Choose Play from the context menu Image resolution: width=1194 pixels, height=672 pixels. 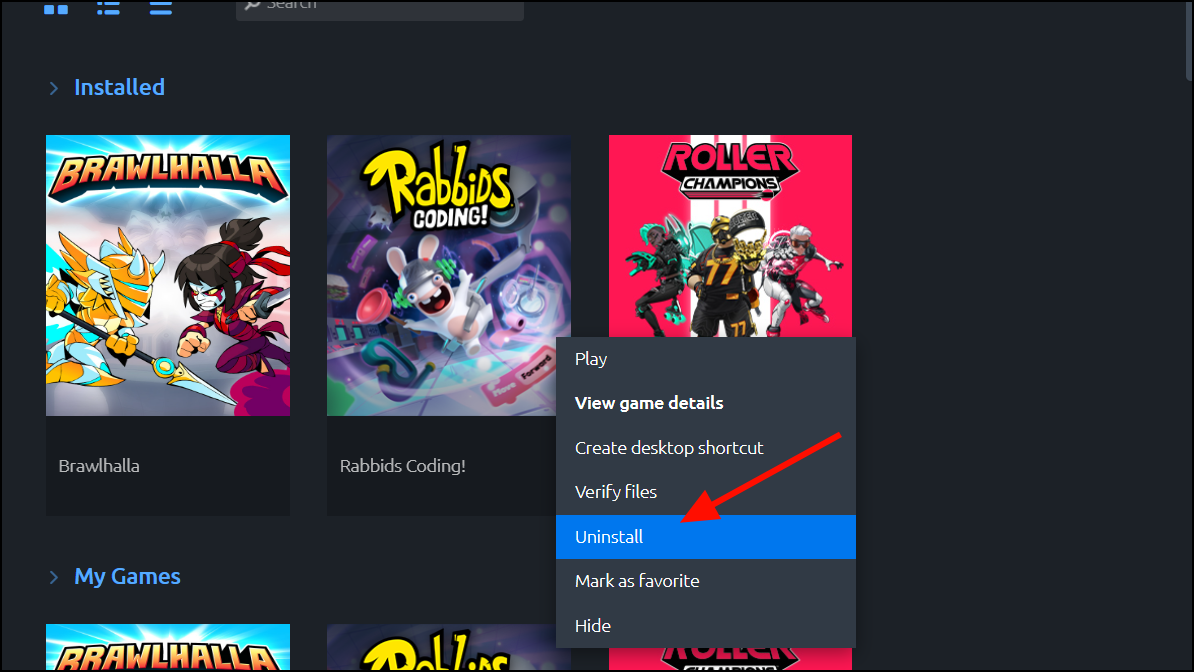coord(706,359)
